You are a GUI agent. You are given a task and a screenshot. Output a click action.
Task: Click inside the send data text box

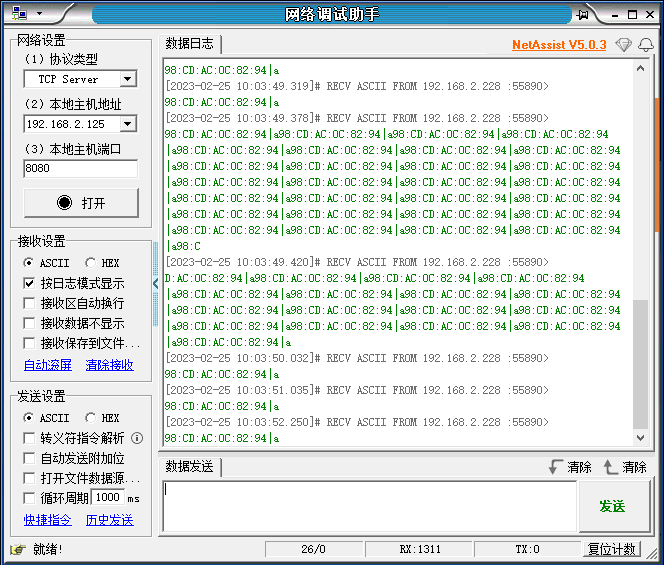pyautogui.click(x=369, y=506)
